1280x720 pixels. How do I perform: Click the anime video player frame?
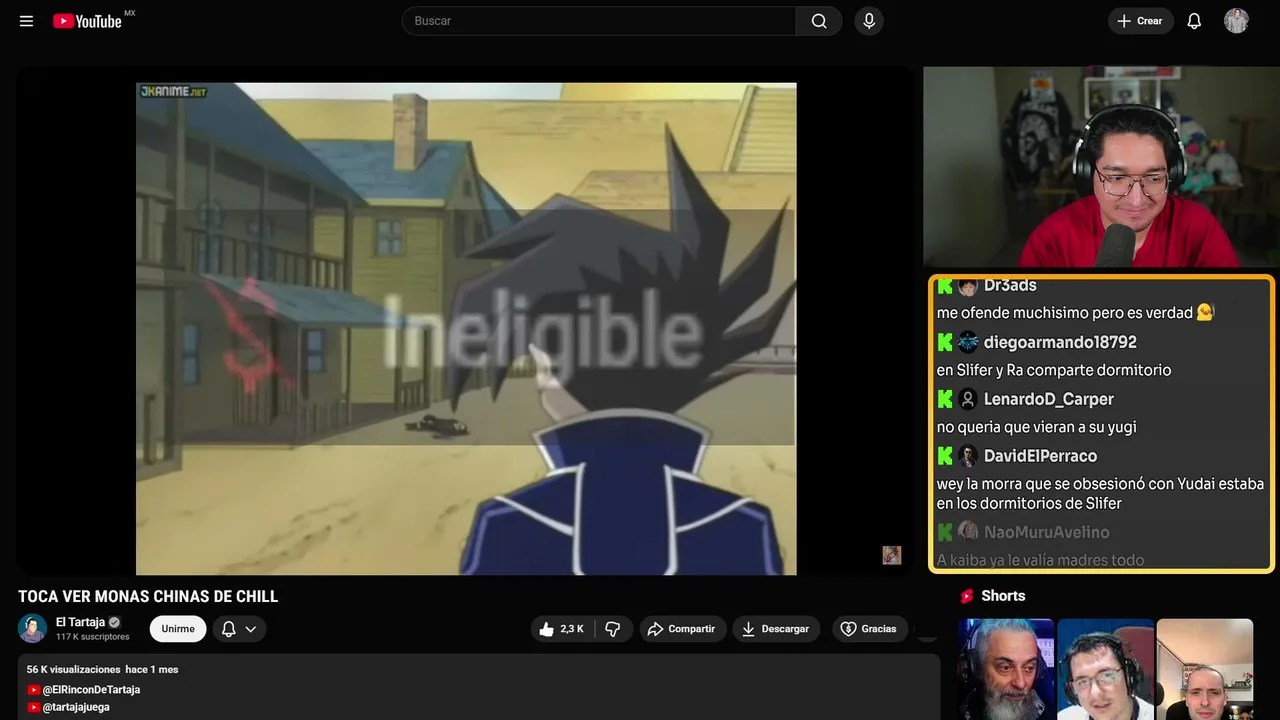pos(466,329)
